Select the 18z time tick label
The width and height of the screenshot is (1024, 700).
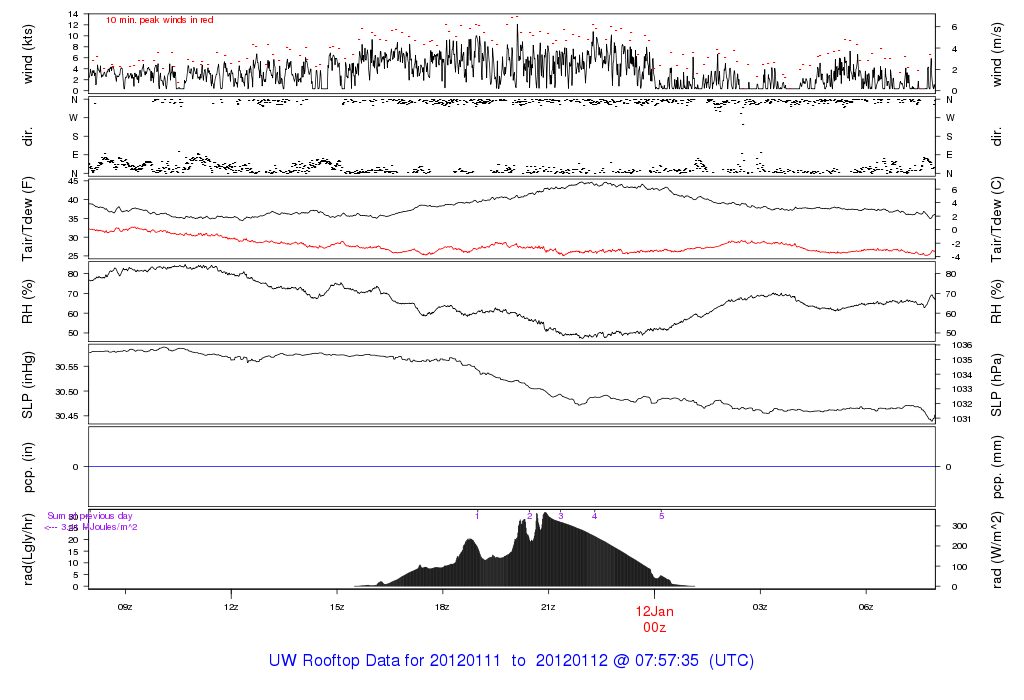point(443,606)
